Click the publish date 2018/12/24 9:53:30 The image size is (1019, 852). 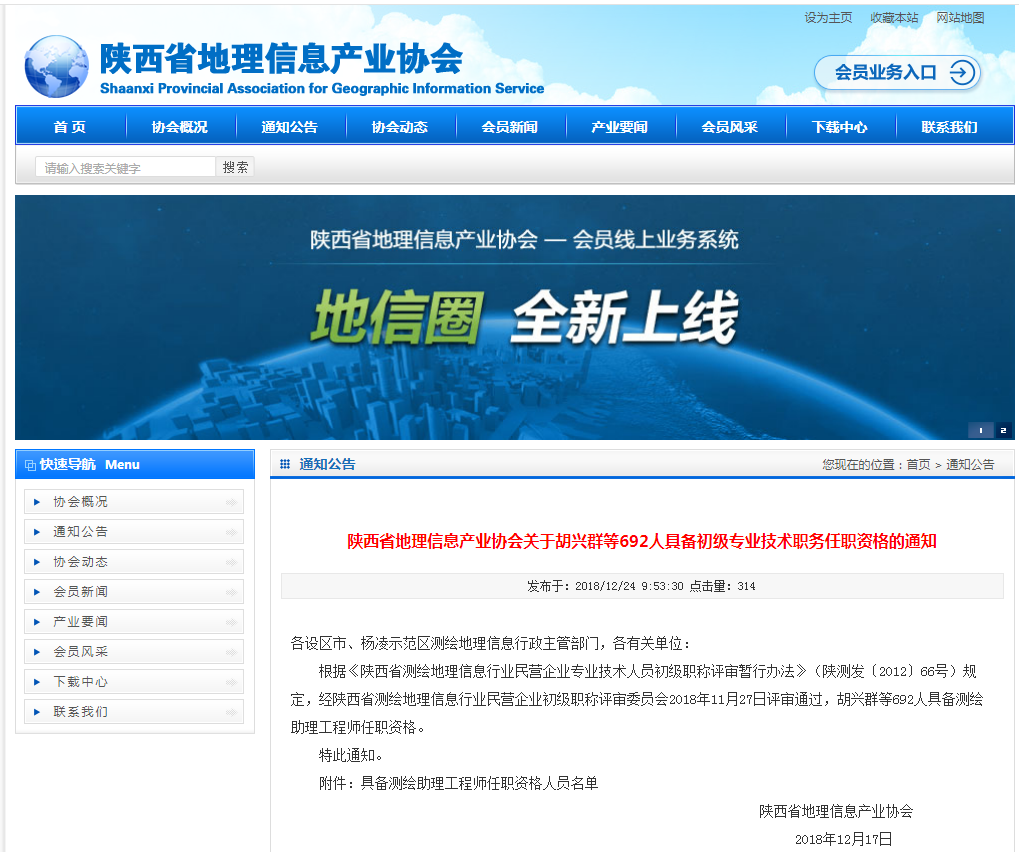click(x=629, y=586)
